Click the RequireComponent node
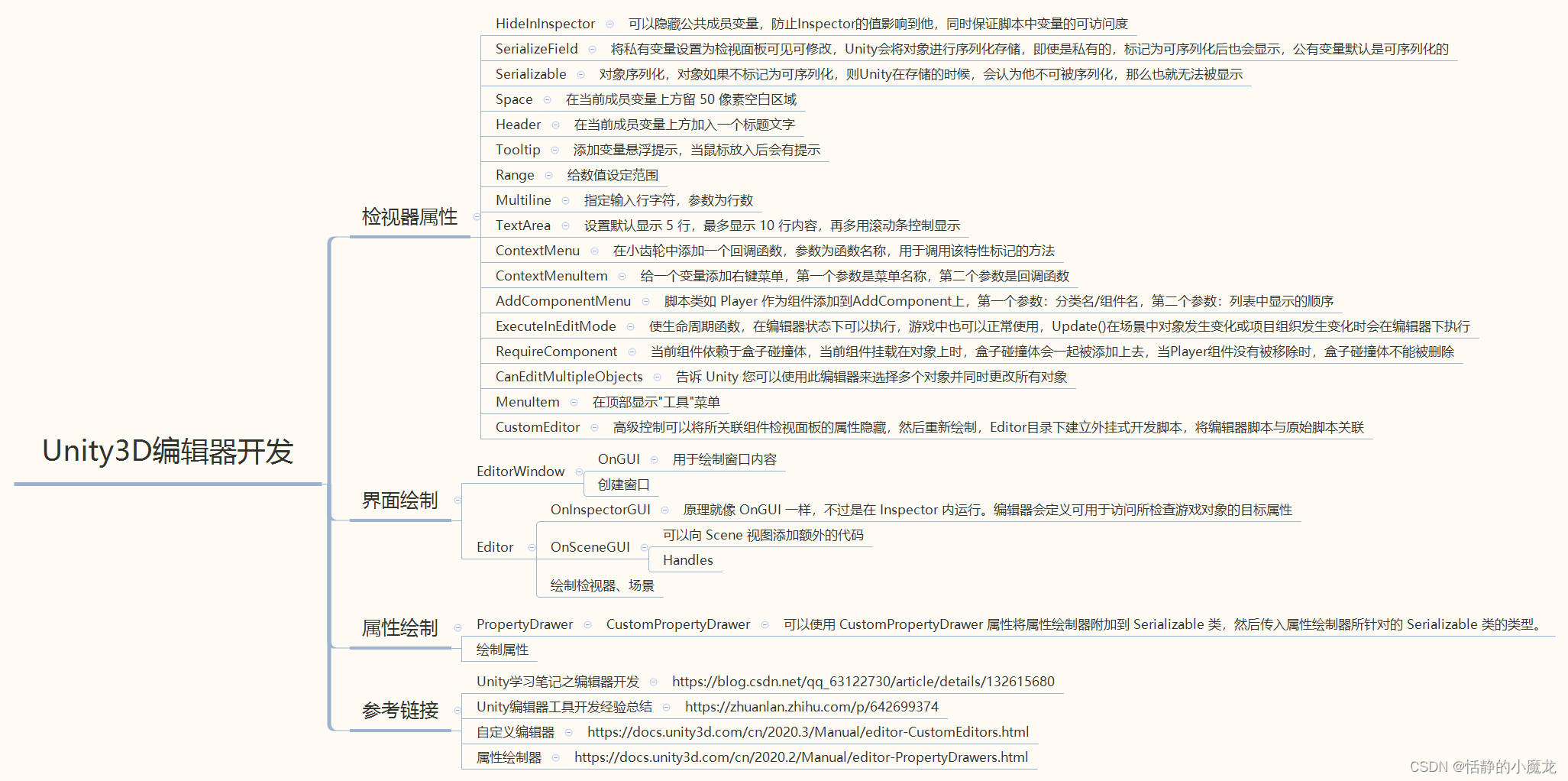Viewport: 1568px width, 781px height. [556, 352]
